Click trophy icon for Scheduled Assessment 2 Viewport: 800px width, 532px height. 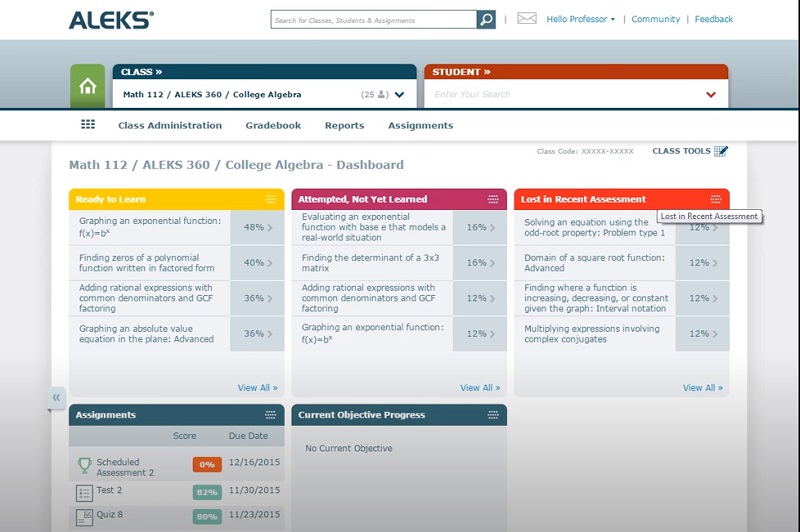[84, 465]
